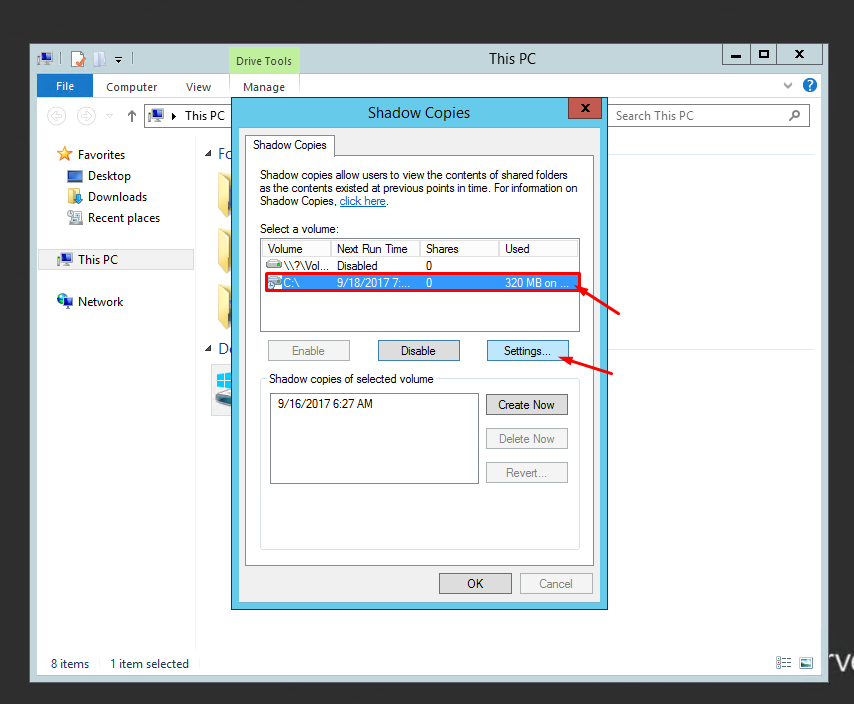Click the Downloads folder icon
The image size is (854, 704).
click(x=75, y=196)
